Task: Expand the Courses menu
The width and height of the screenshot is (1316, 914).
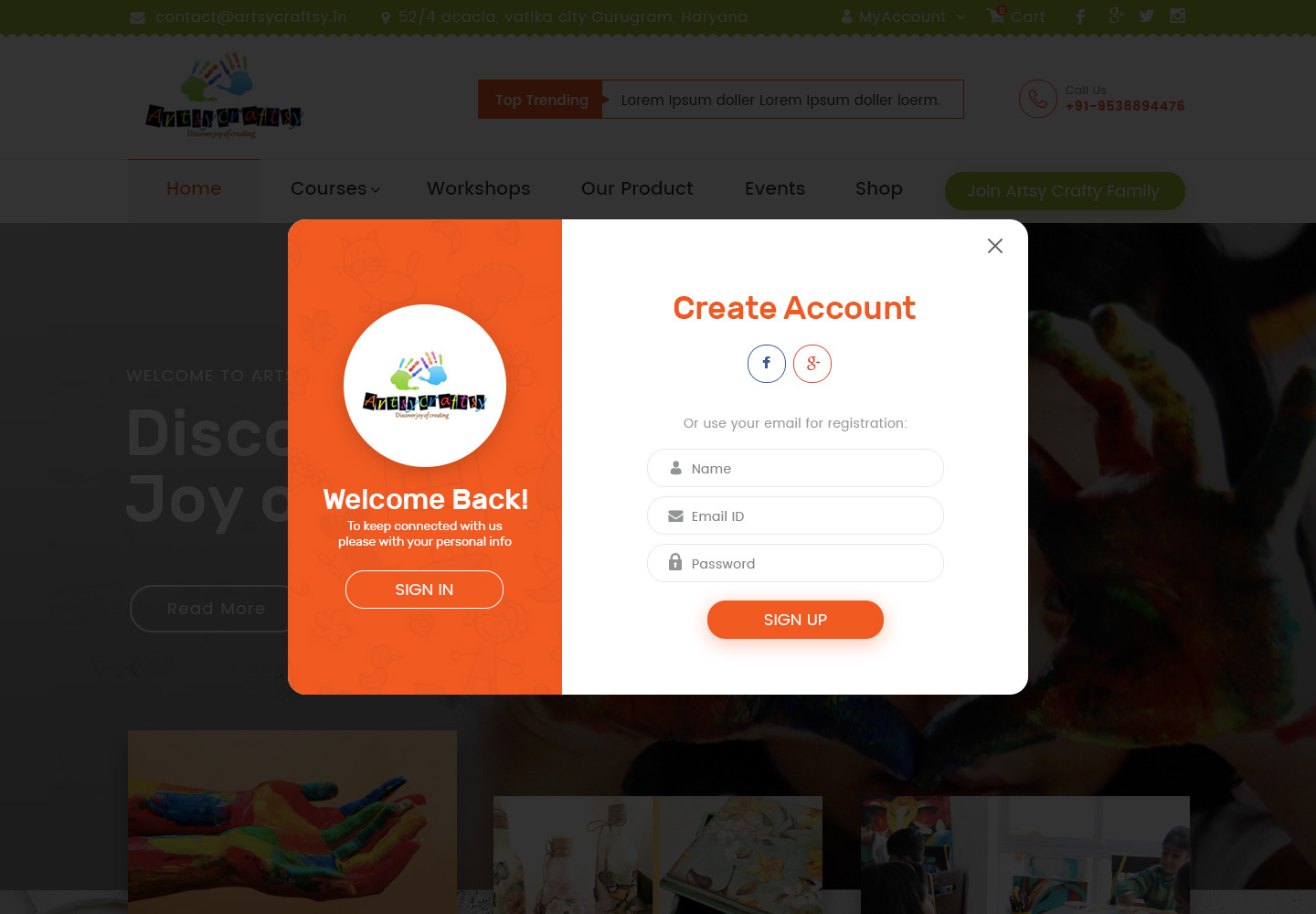Action: 334,188
